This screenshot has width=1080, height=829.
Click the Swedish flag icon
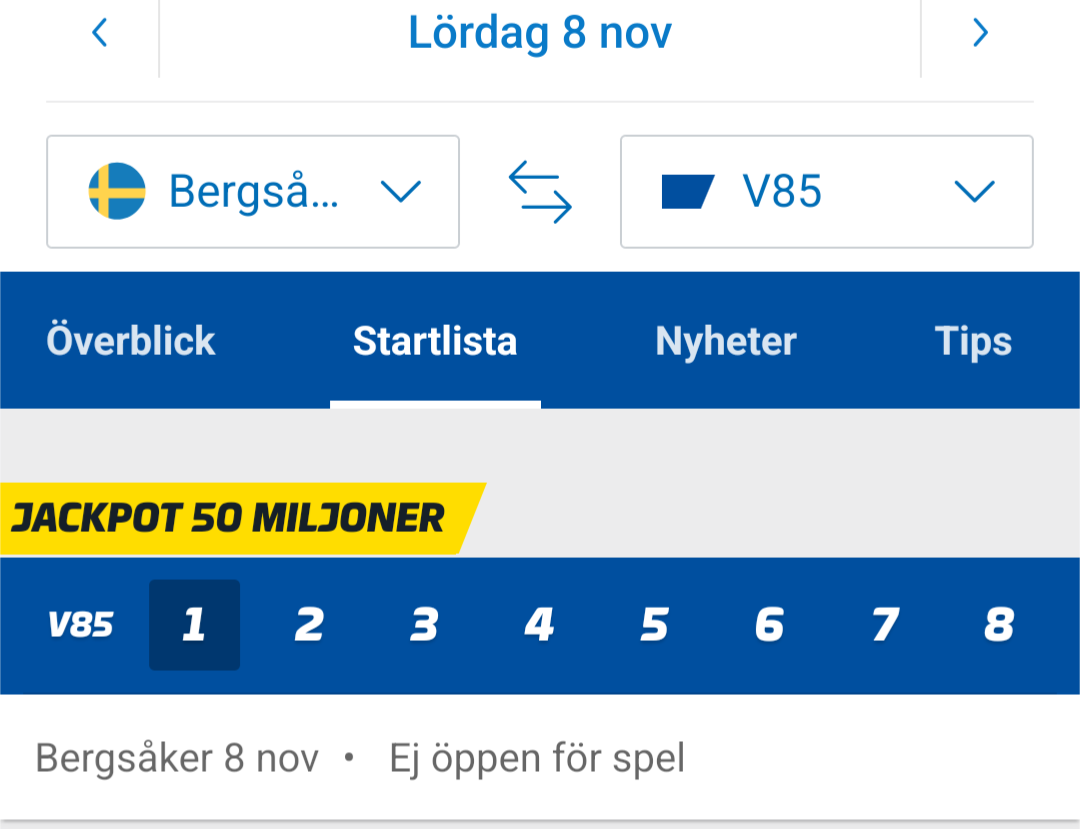tap(117, 191)
